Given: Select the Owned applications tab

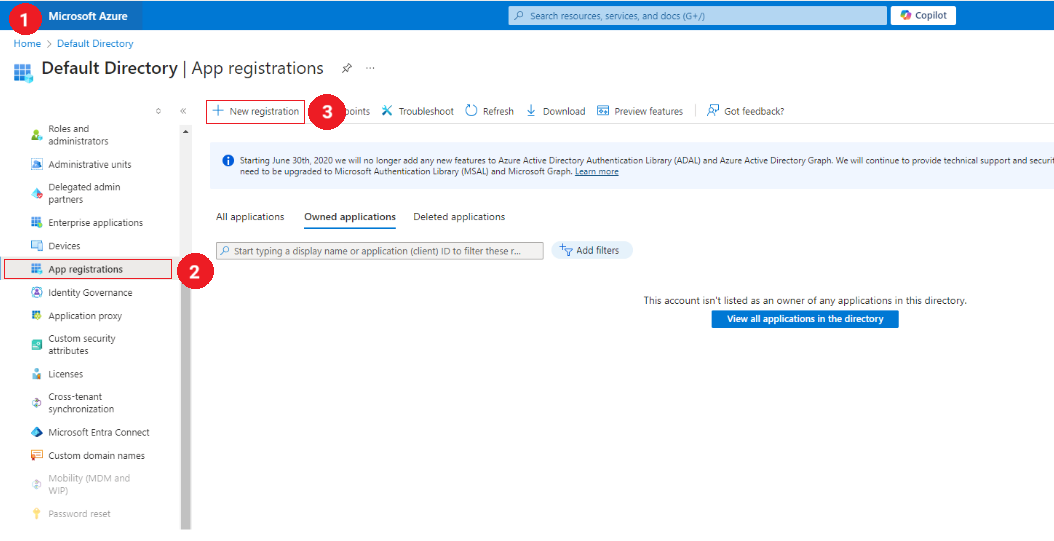Looking at the screenshot, I should (350, 217).
